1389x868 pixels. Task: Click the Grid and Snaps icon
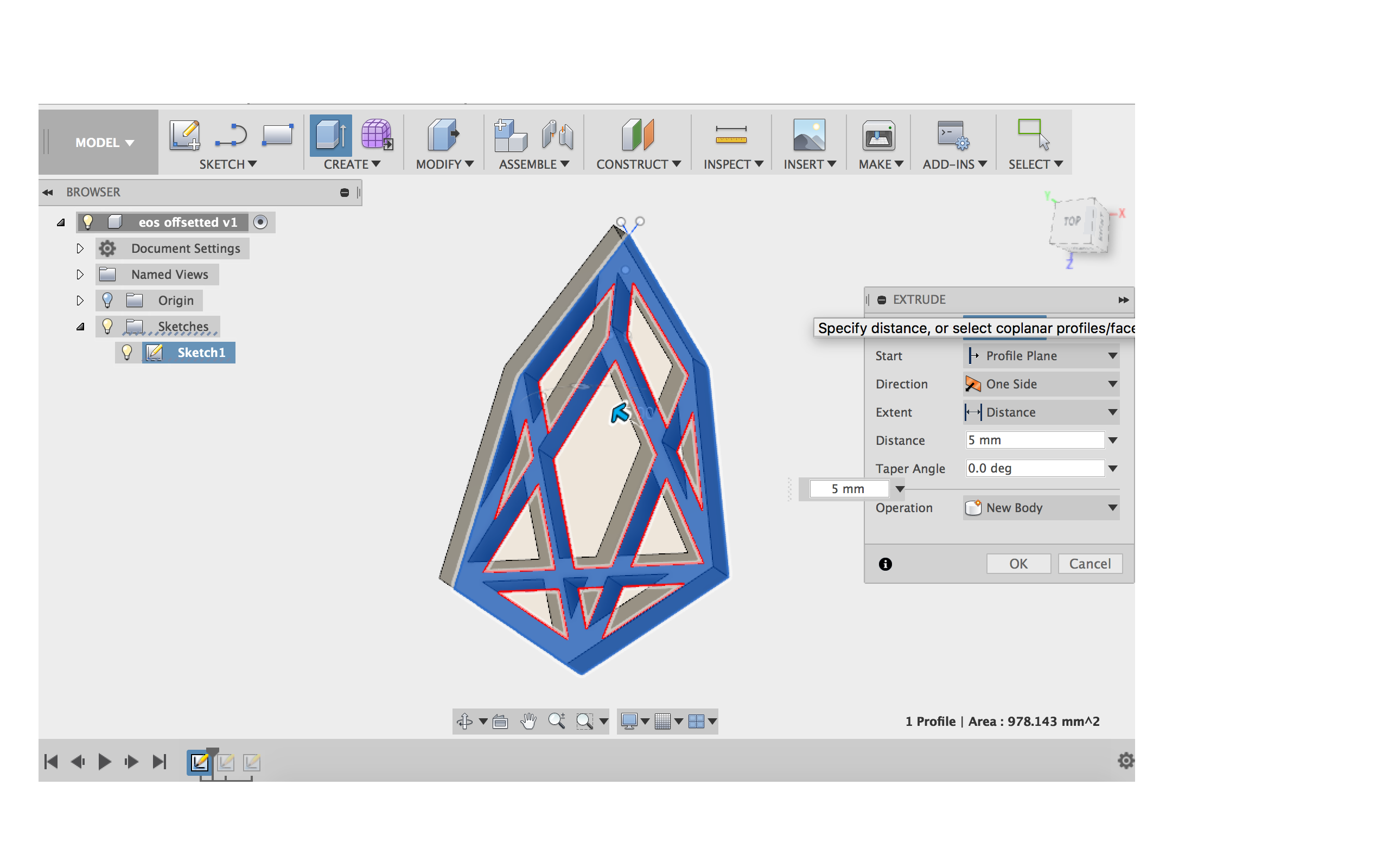pos(662,721)
